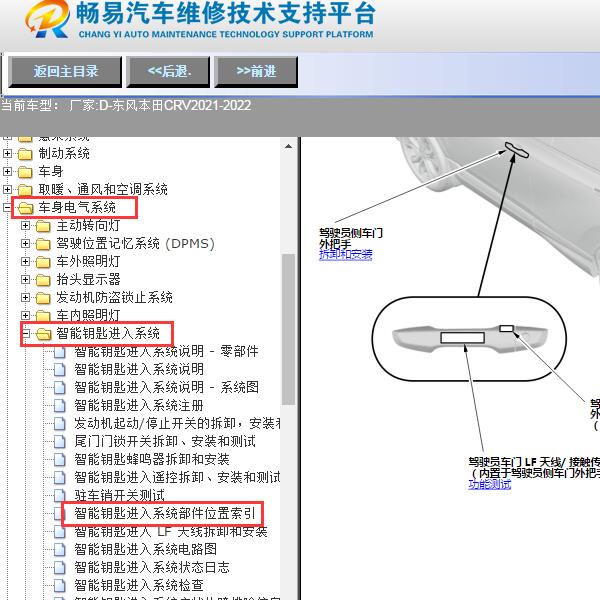Screen dimensions: 600x600
Task: Collapse the 智能钥匙进入系统 node
Action: [x=25, y=333]
